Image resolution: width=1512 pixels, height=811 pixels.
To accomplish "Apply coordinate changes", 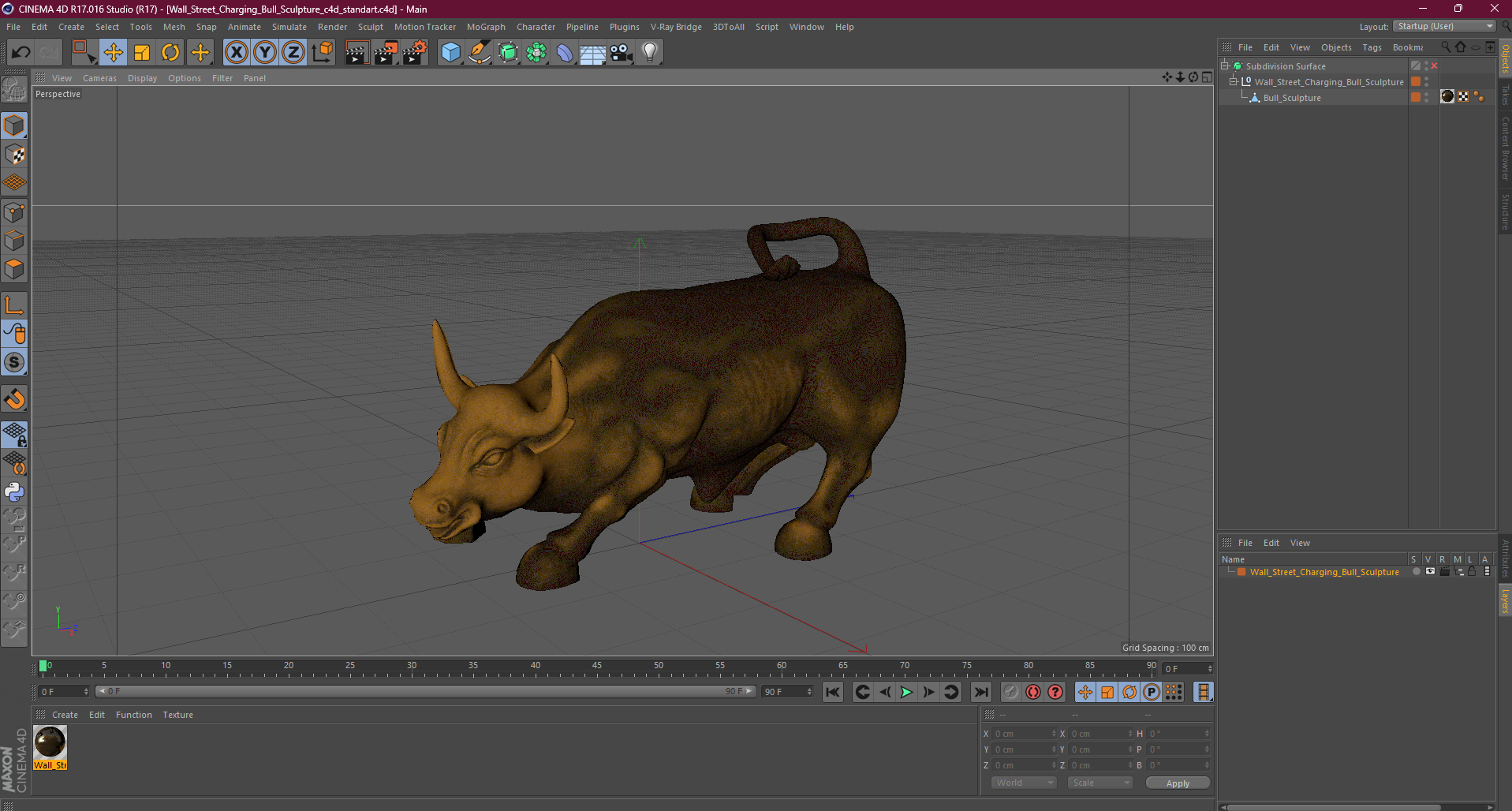I will pyautogui.click(x=1178, y=783).
